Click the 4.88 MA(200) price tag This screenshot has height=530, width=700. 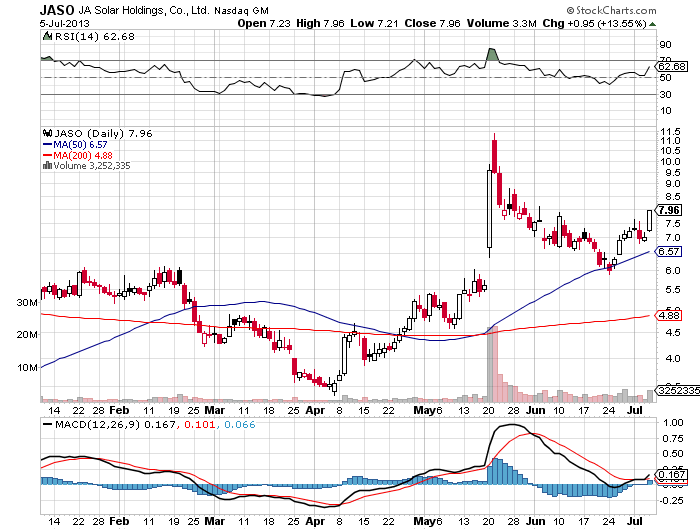pos(669,316)
